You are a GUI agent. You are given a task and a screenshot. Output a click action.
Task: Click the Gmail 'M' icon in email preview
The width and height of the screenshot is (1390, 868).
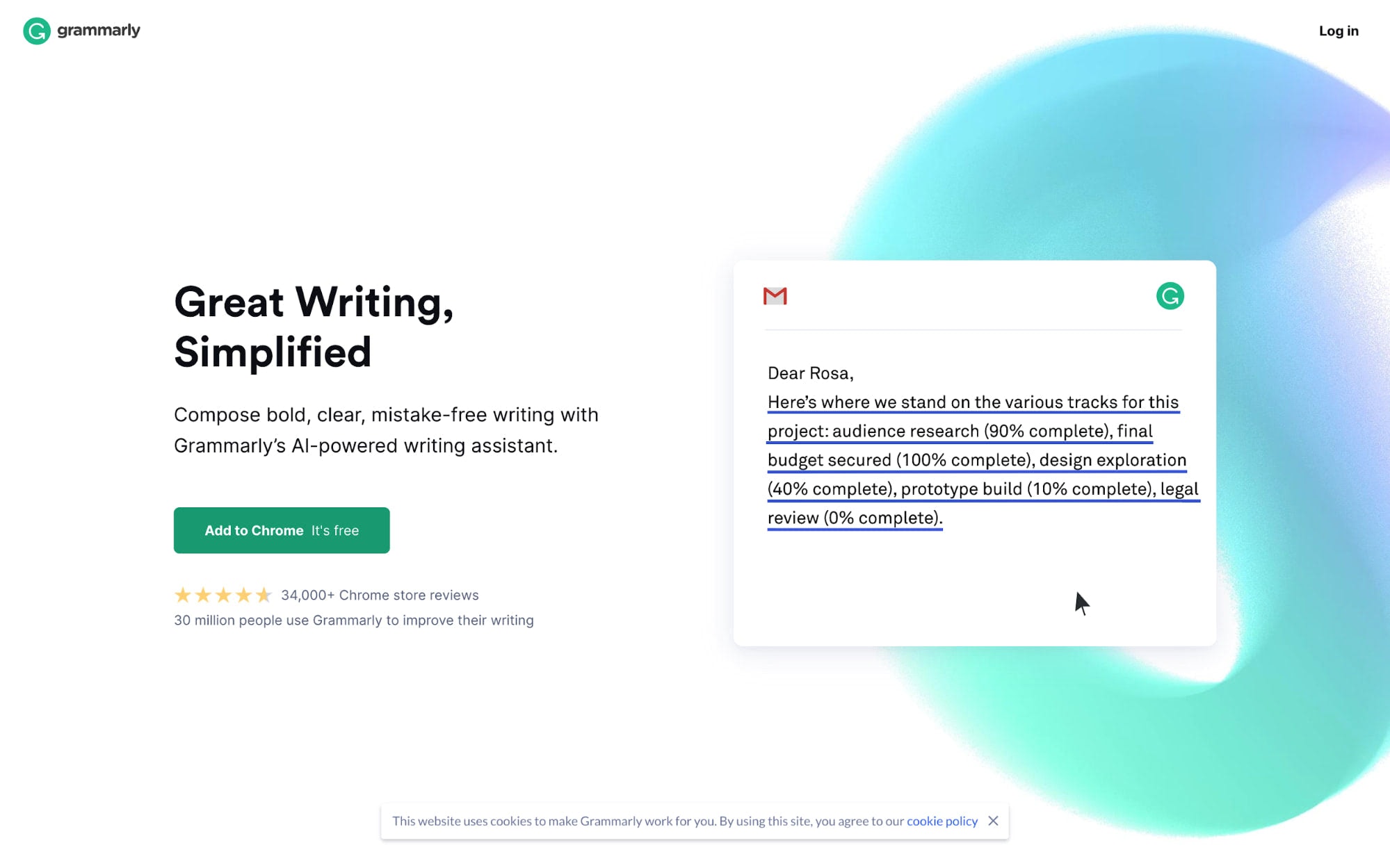tap(775, 296)
